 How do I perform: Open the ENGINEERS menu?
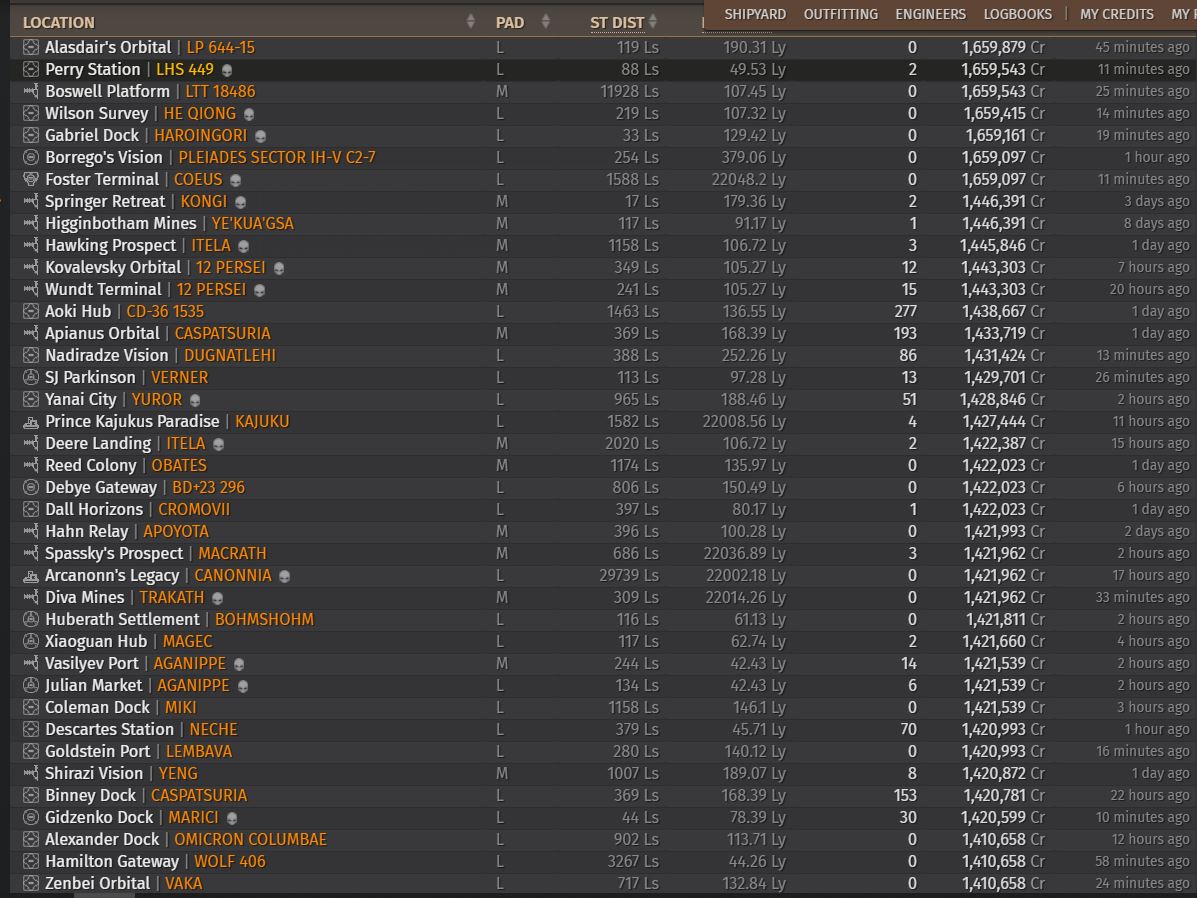click(x=931, y=14)
